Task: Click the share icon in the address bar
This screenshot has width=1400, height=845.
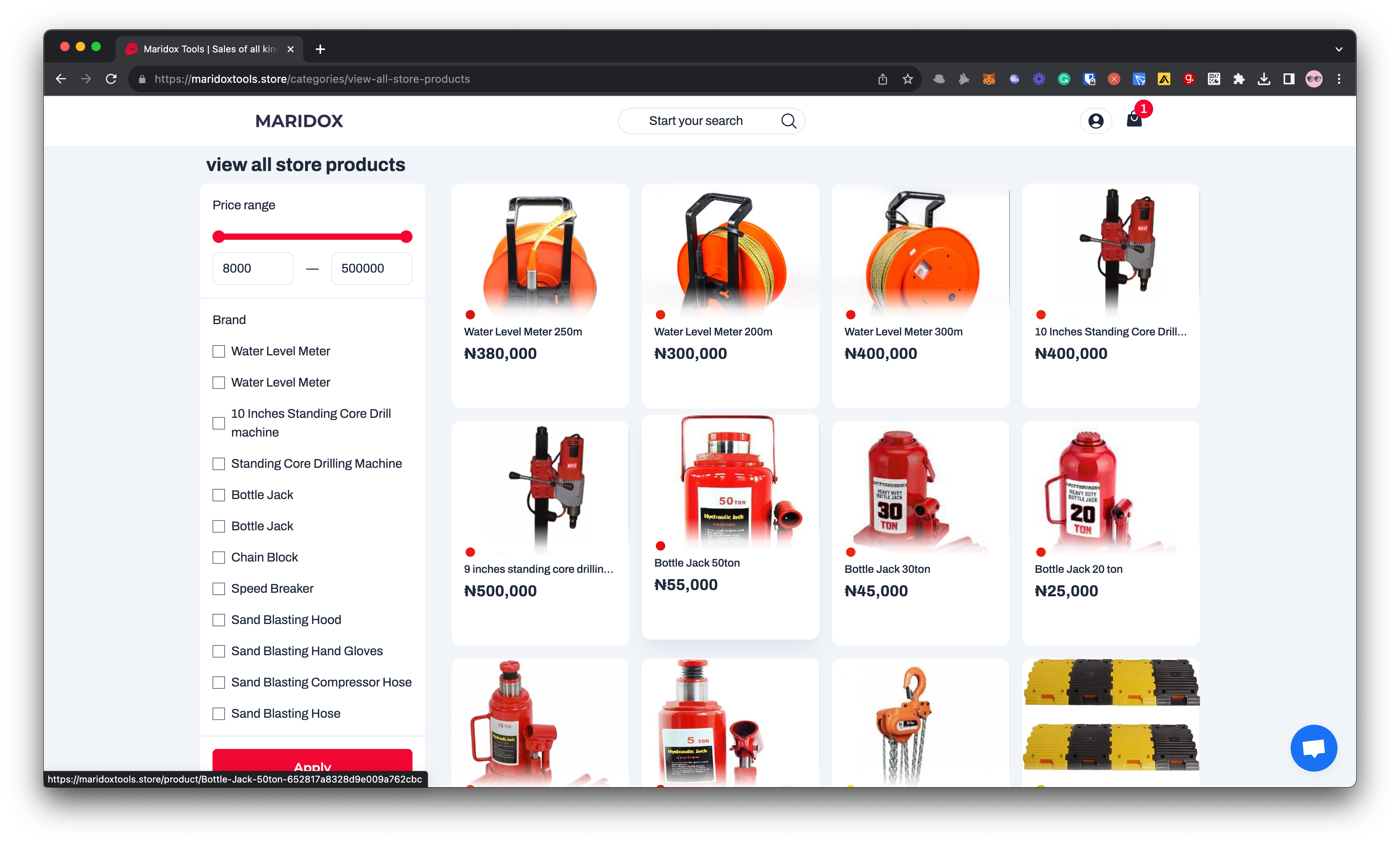Action: coord(882,79)
